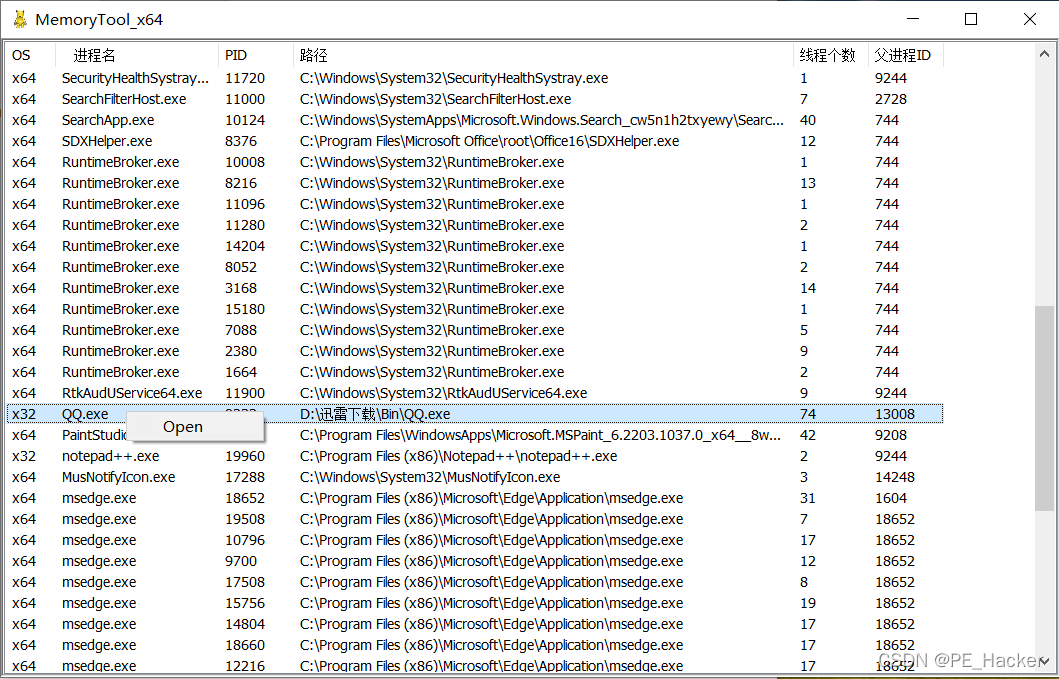Select RuntimeBroker.exe with PID 15180
Image resolution: width=1059 pixels, height=679 pixels.
(475, 308)
